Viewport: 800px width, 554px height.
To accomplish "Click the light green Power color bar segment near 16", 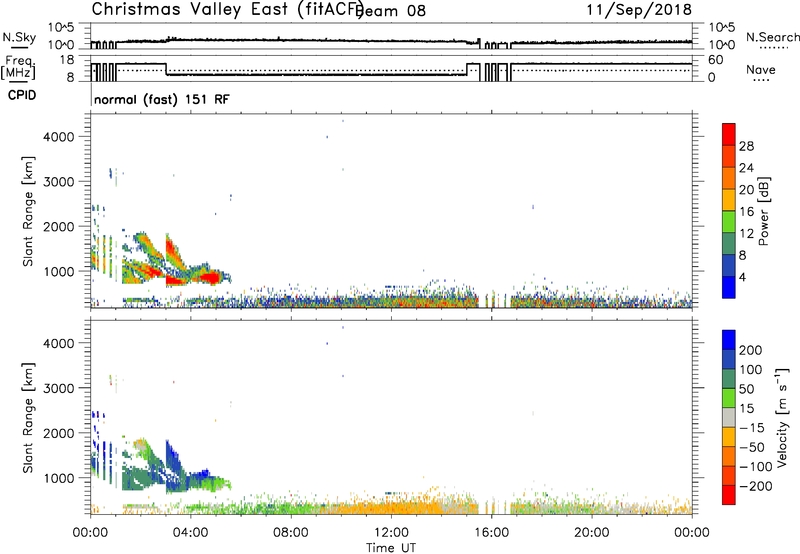I will click(x=729, y=221).
